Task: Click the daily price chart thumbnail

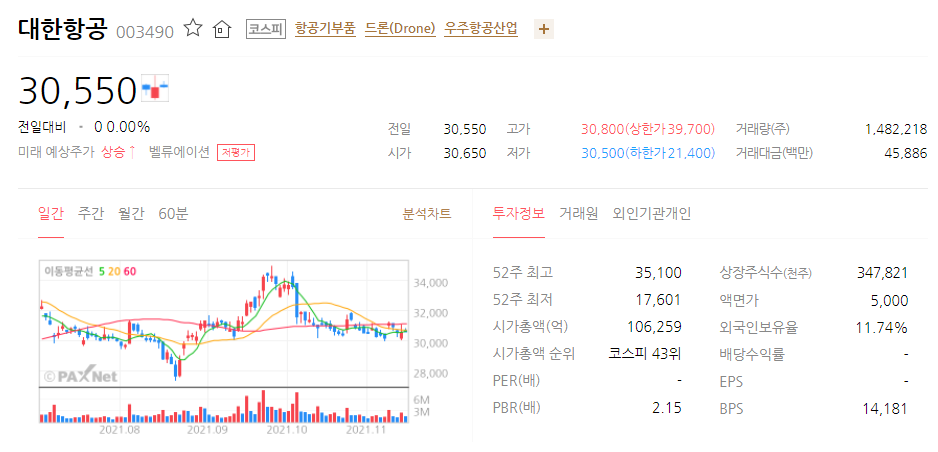Action: click(x=224, y=343)
